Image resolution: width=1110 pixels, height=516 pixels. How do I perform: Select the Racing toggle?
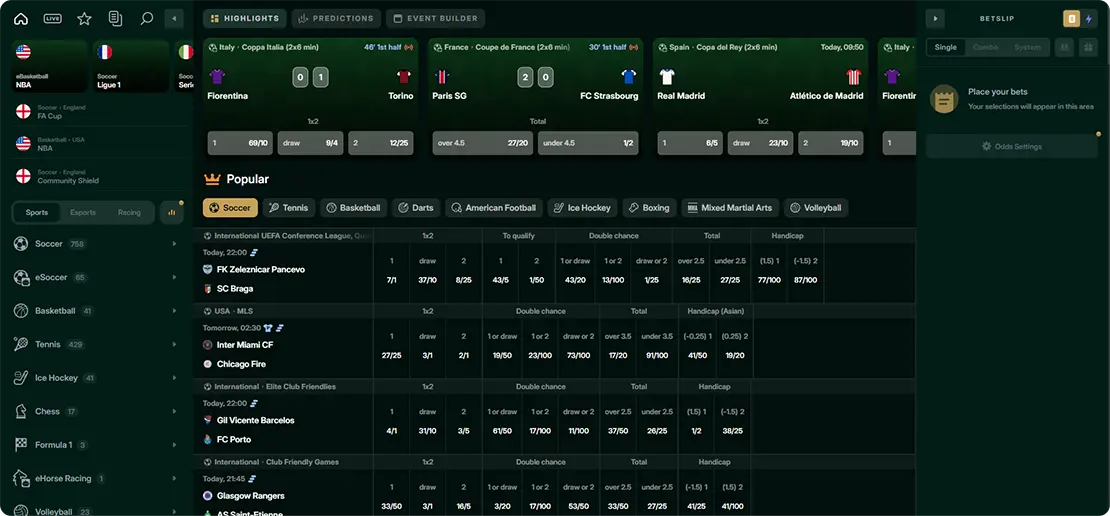[129, 212]
